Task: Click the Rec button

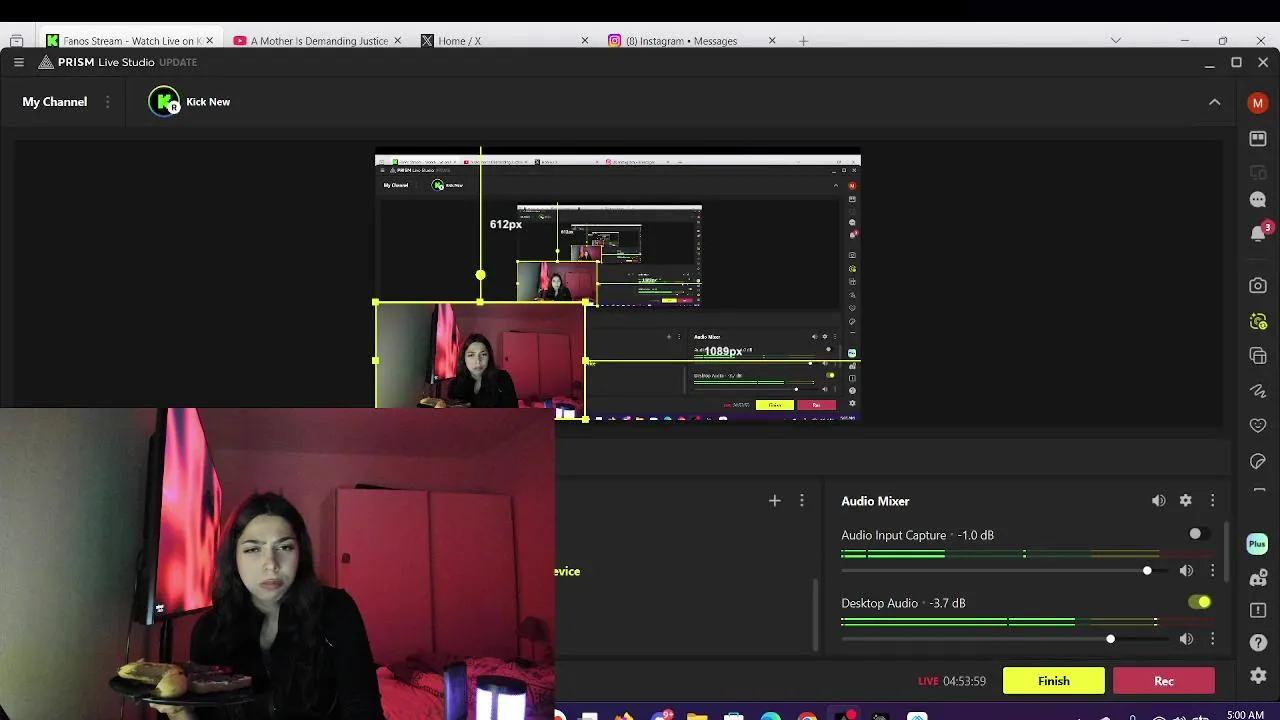Action: (x=1164, y=681)
